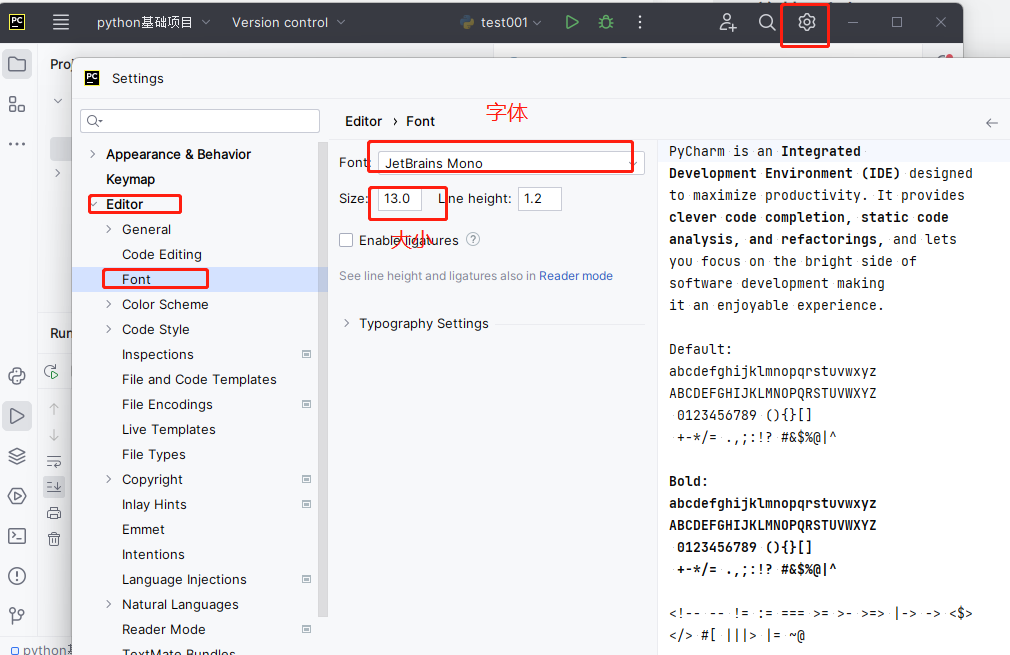This screenshot has width=1010, height=655.
Task: Open Emmet settings page
Action: 144,529
